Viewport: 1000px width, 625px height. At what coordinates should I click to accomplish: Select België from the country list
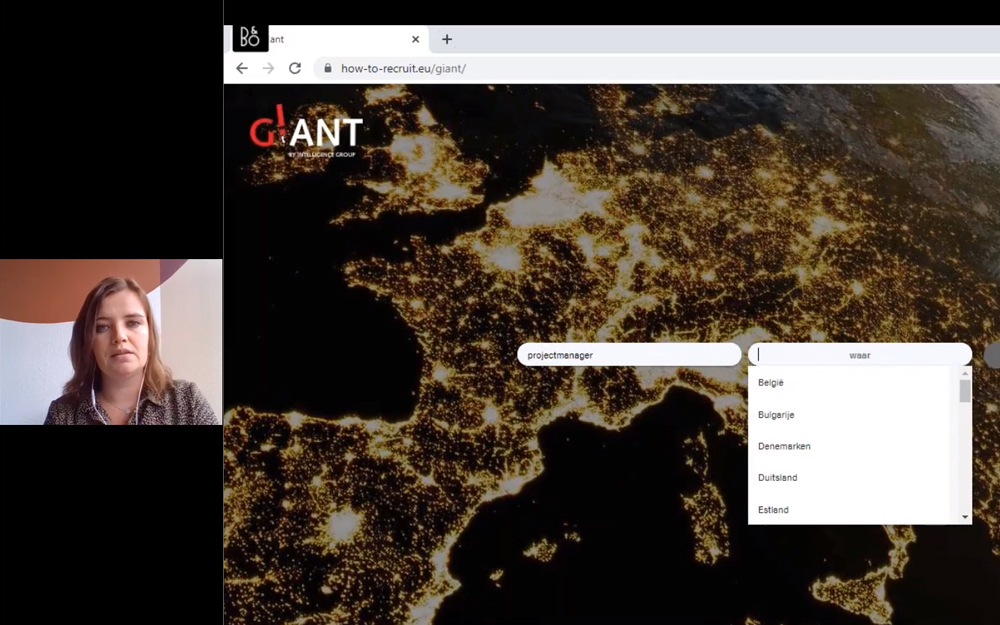[771, 382]
